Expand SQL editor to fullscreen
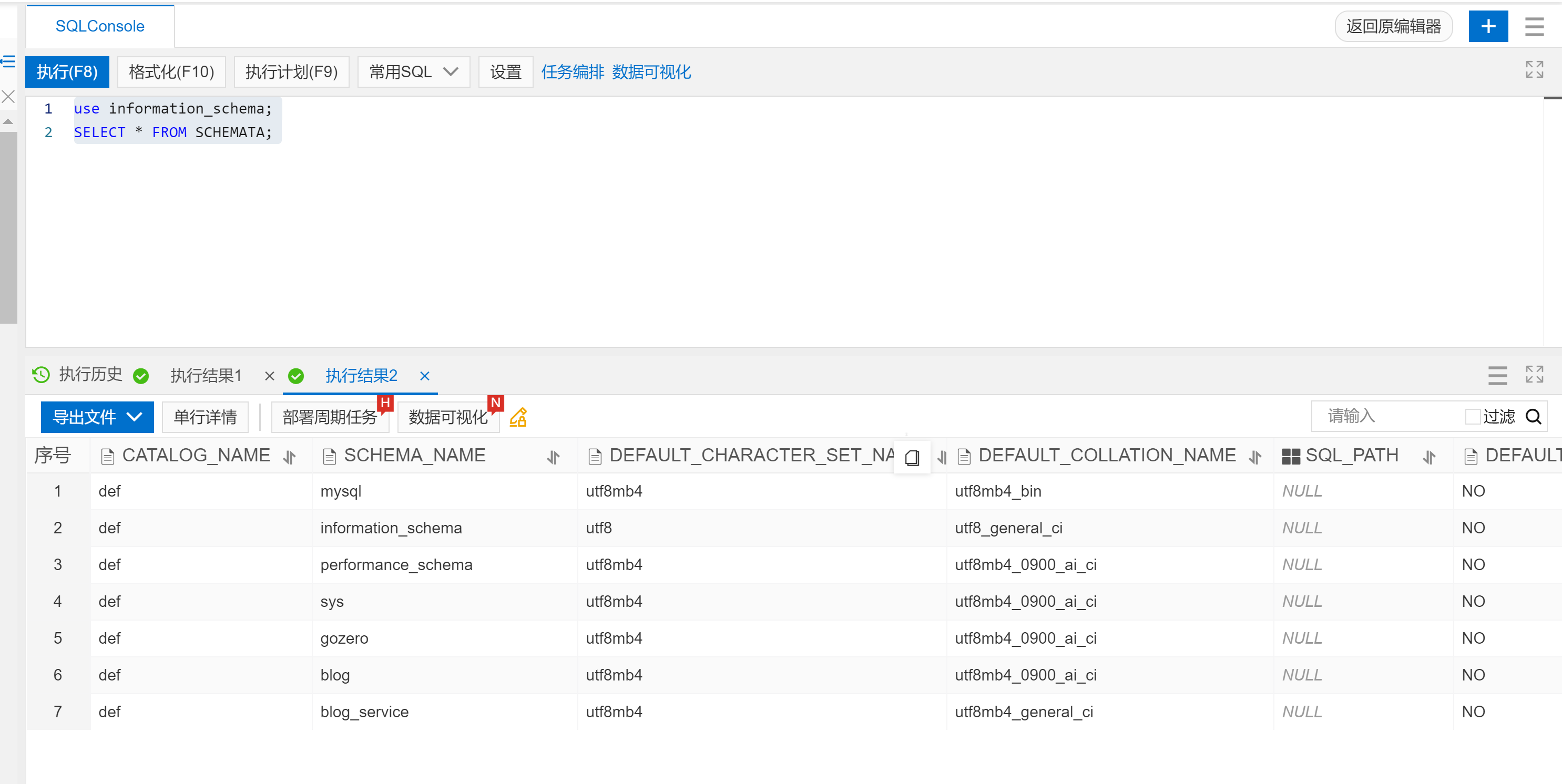 pyautogui.click(x=1534, y=70)
